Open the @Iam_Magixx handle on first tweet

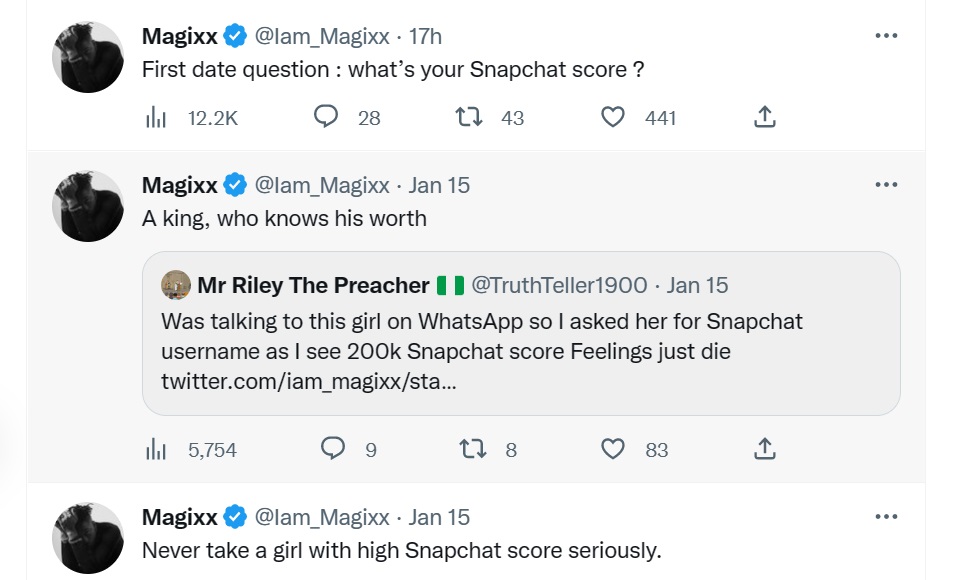[x=322, y=37]
